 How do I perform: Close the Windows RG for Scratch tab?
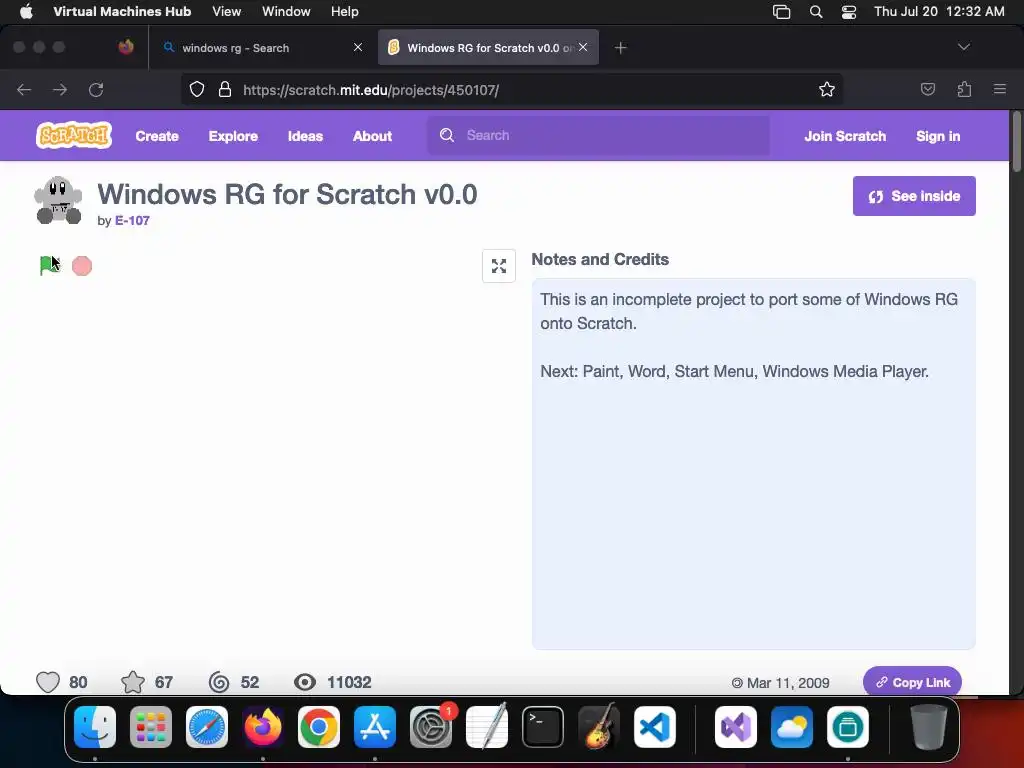coord(583,47)
